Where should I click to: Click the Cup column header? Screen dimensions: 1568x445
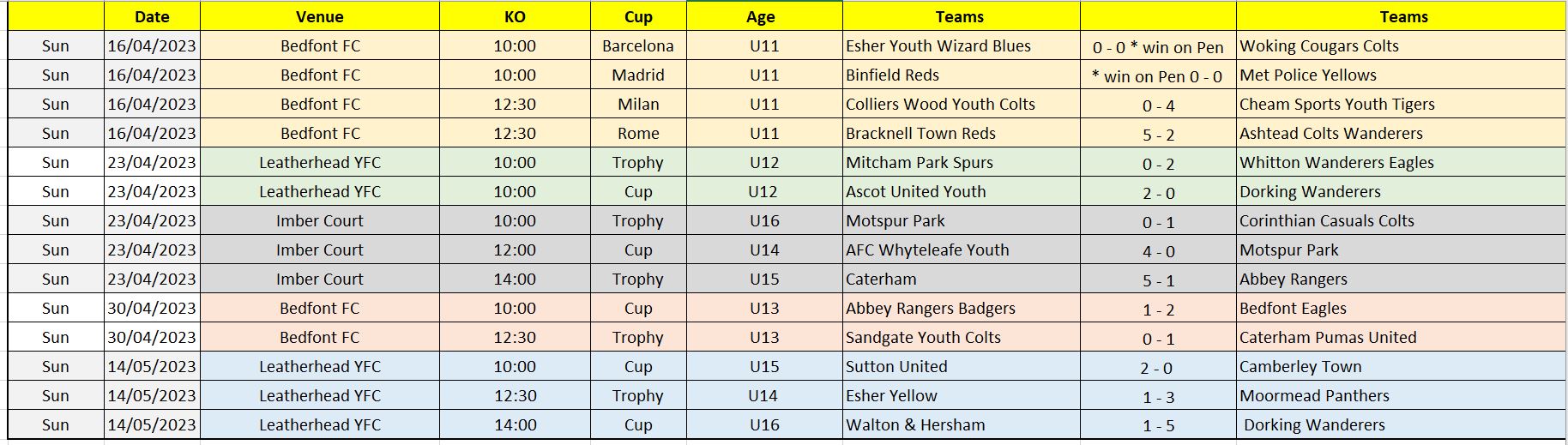pyautogui.click(x=638, y=16)
